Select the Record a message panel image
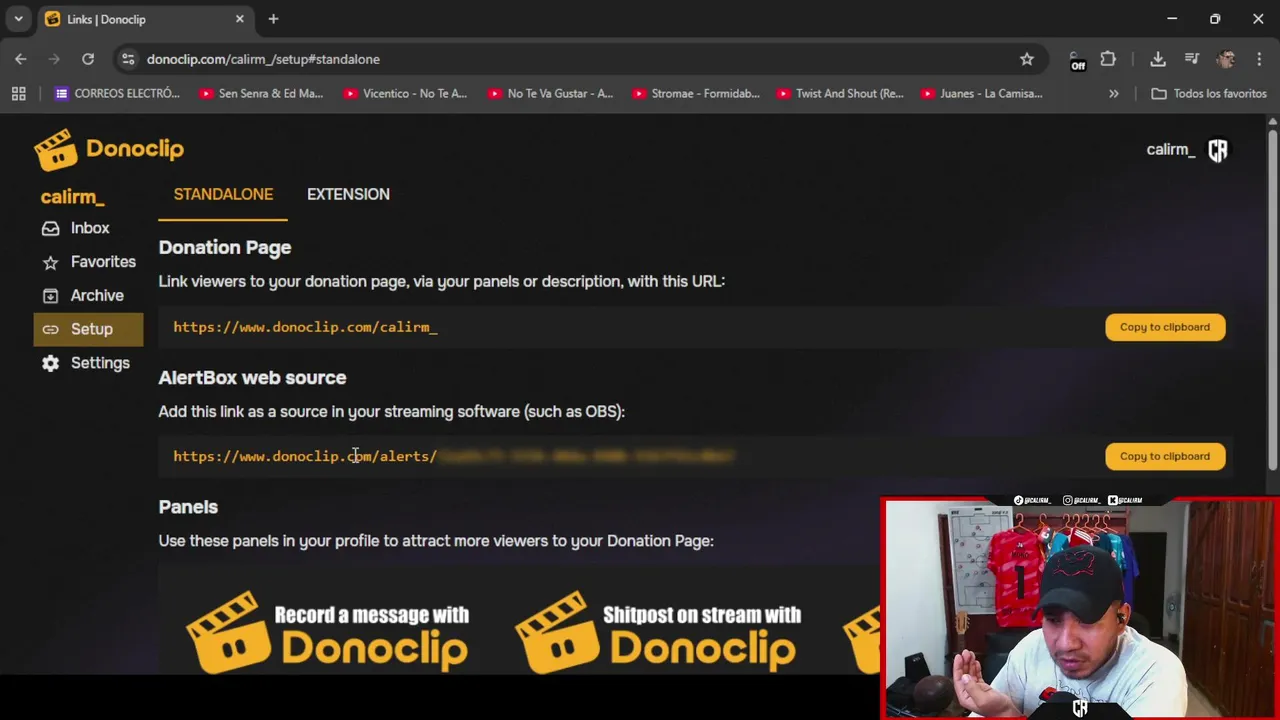The image size is (1280, 720). point(328,632)
